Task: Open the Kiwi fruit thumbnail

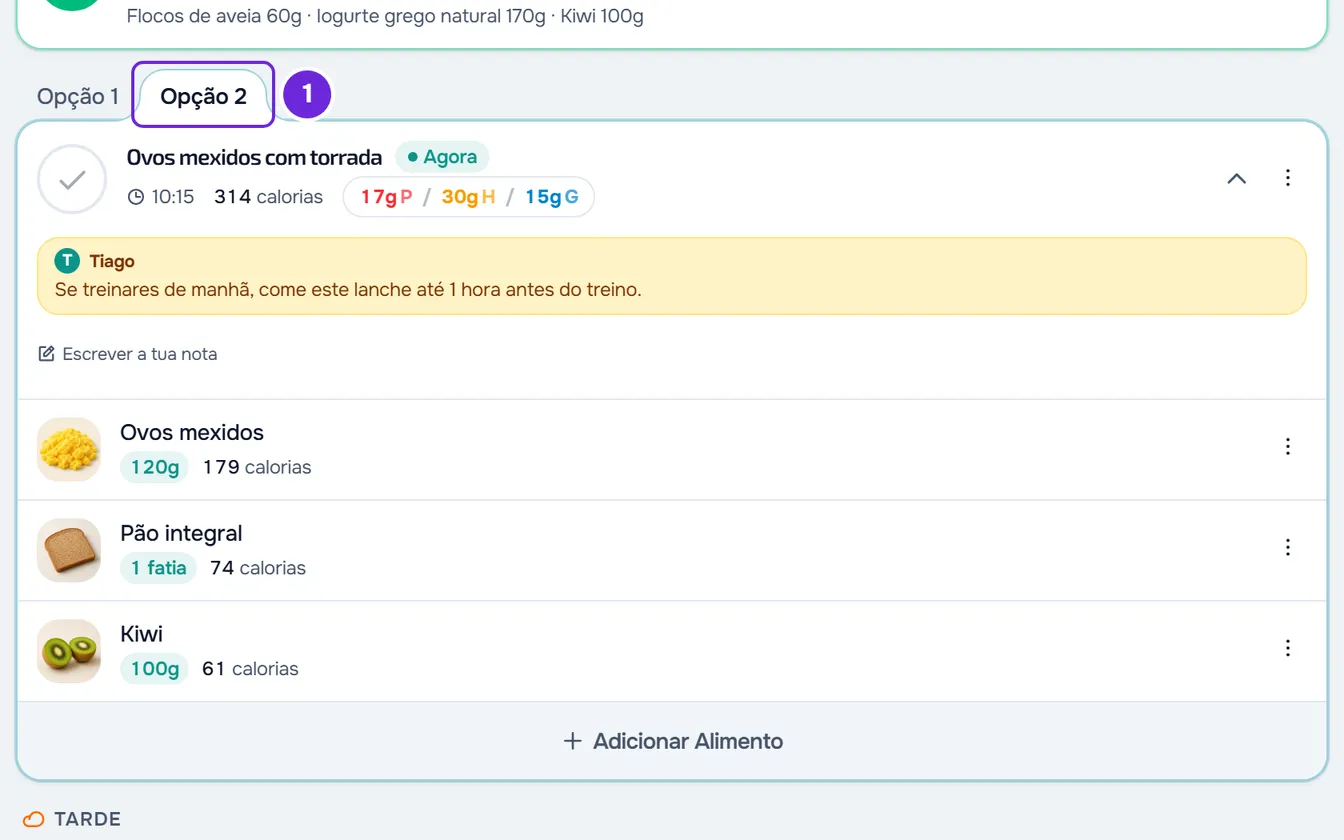Action: (x=69, y=652)
